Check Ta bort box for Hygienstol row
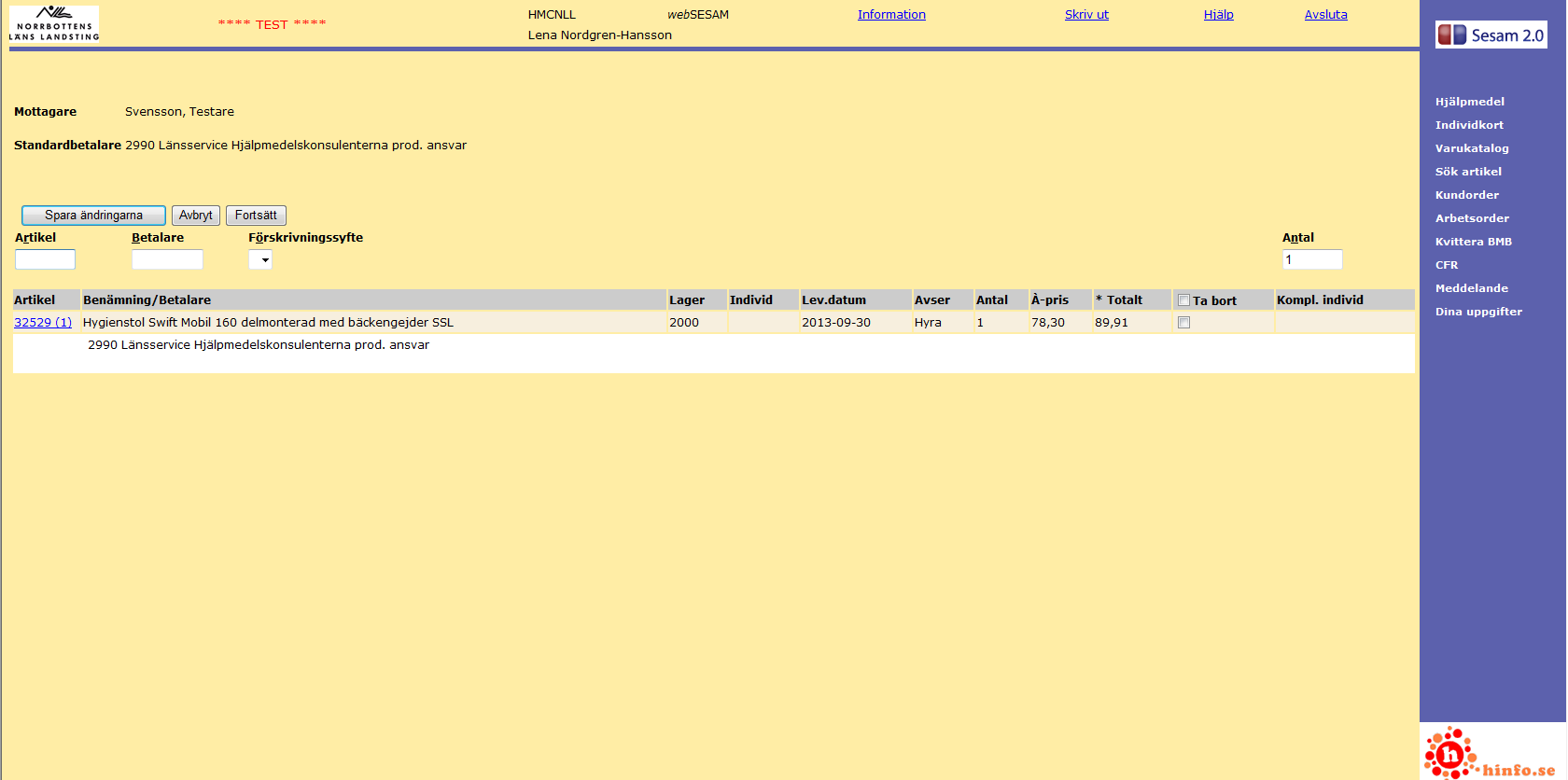1568x780 pixels. click(1183, 323)
